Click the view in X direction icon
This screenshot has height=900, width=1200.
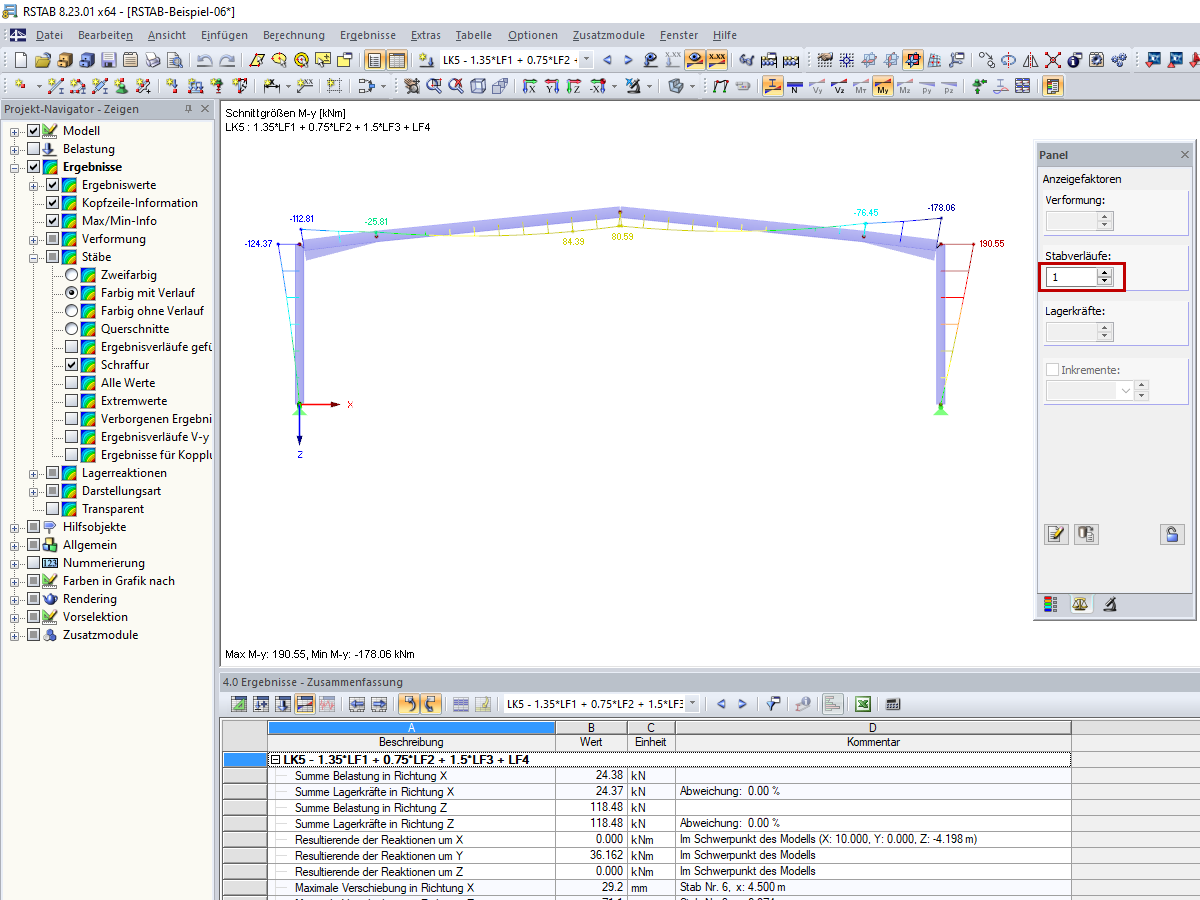(x=530, y=86)
